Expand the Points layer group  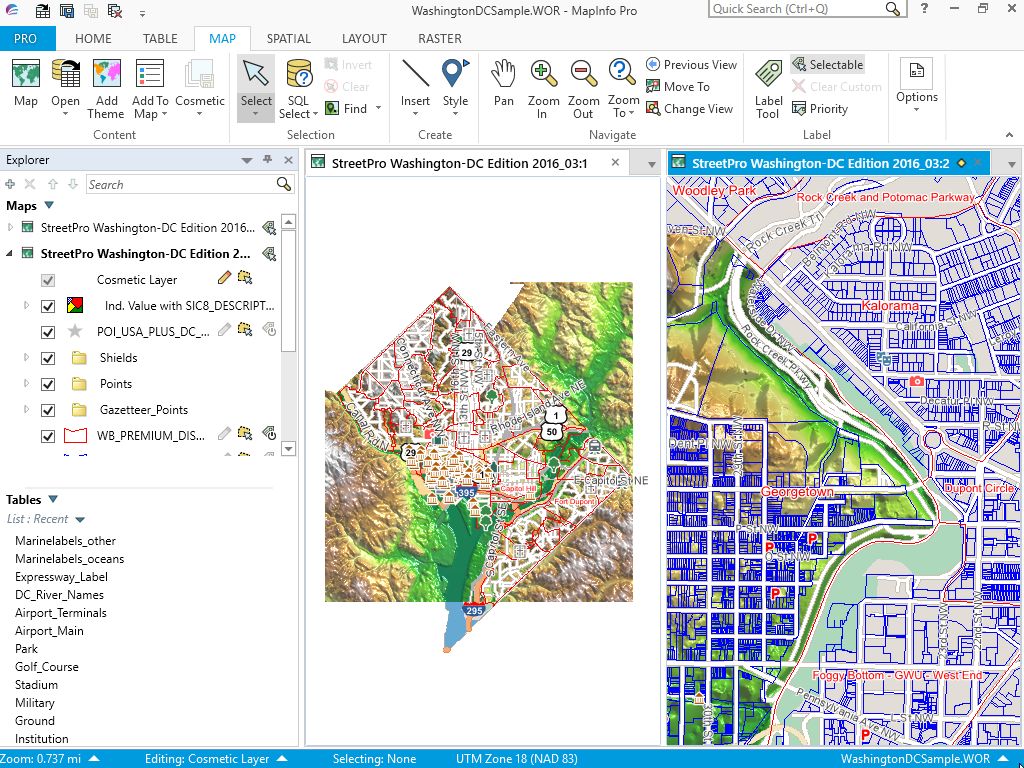tap(27, 384)
